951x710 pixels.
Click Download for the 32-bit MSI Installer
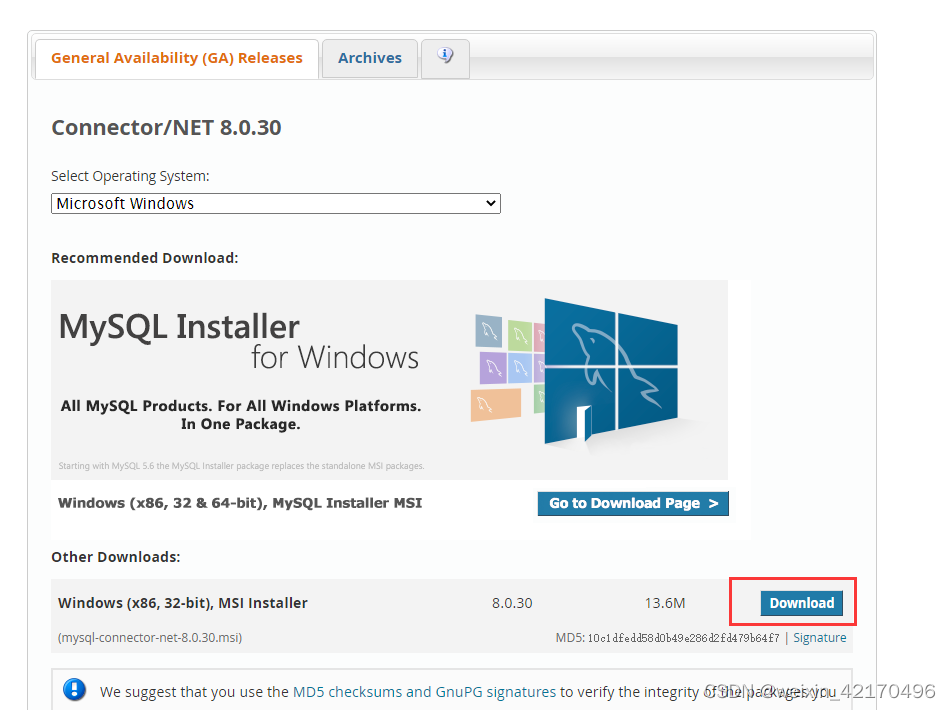click(802, 602)
